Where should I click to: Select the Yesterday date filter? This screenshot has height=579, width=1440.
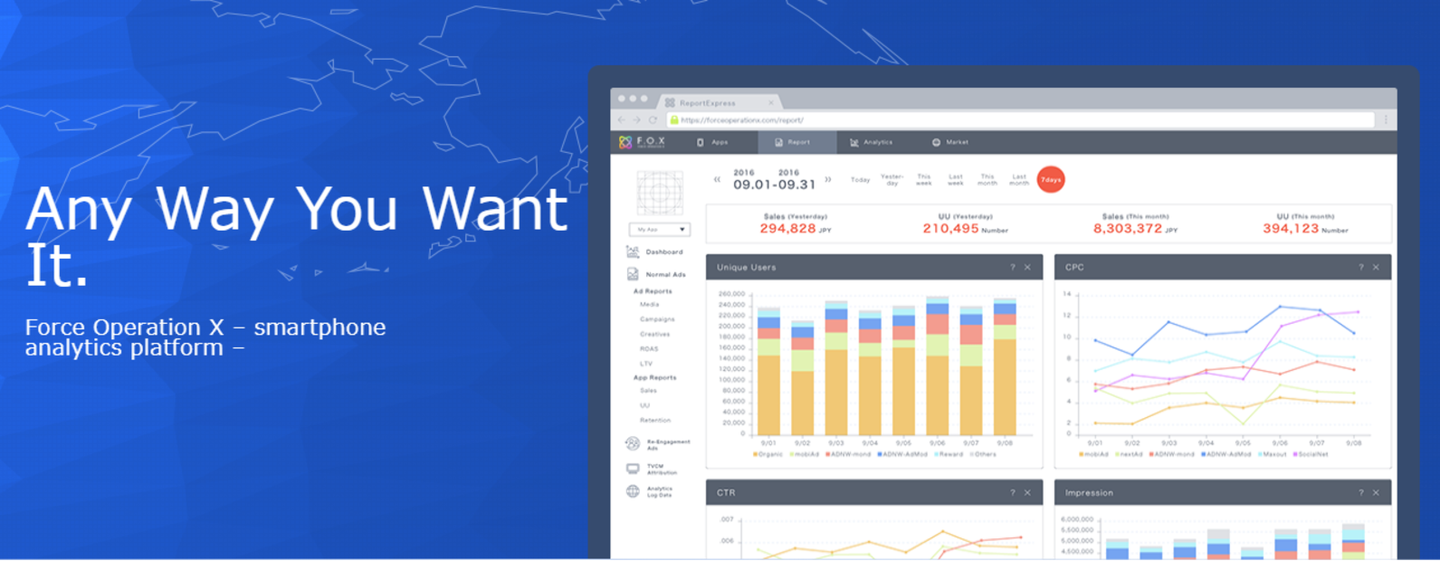pyautogui.click(x=892, y=180)
